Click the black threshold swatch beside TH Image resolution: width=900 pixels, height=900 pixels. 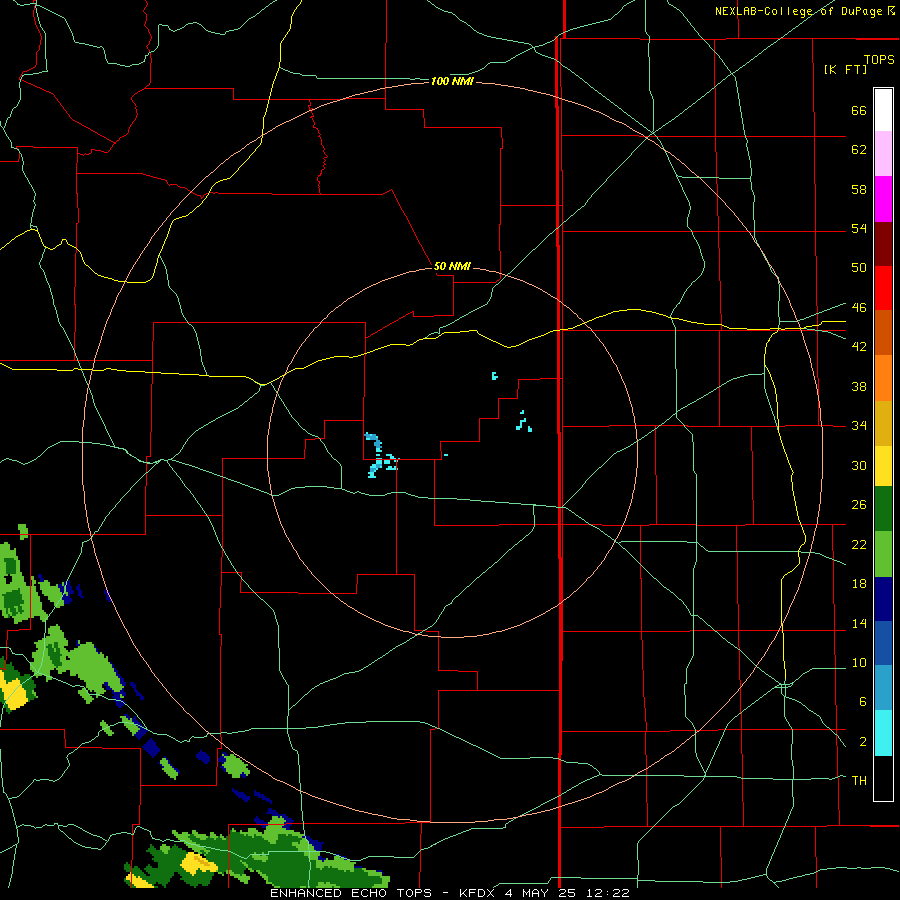(883, 778)
